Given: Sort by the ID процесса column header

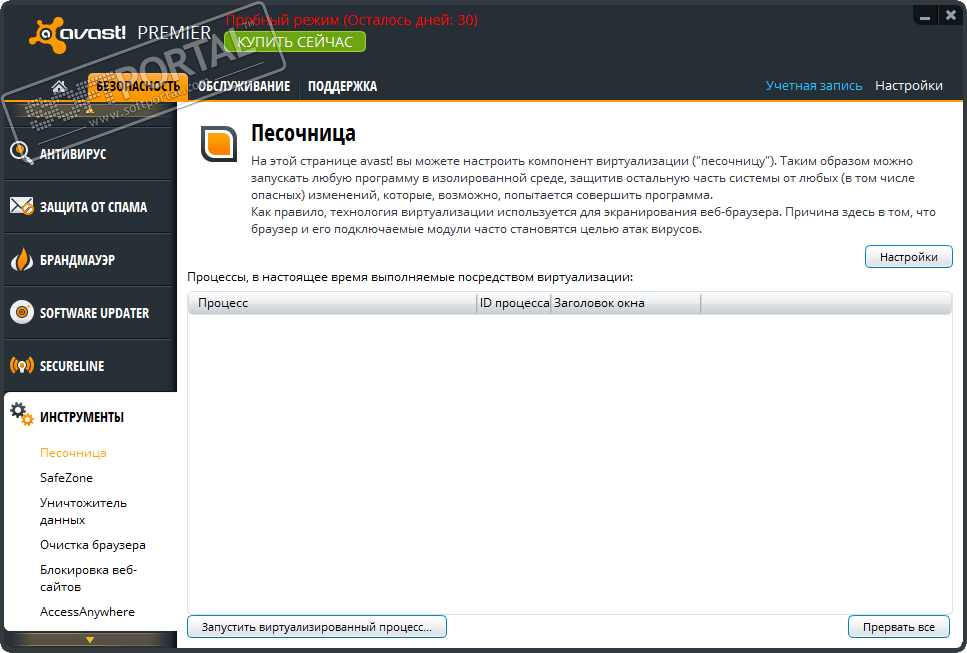Looking at the screenshot, I should tap(514, 303).
